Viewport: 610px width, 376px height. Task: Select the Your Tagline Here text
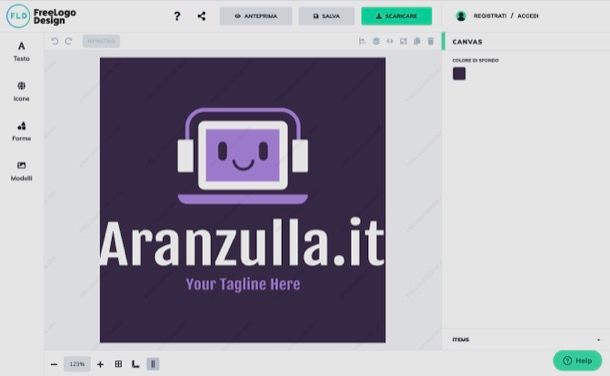tap(243, 284)
